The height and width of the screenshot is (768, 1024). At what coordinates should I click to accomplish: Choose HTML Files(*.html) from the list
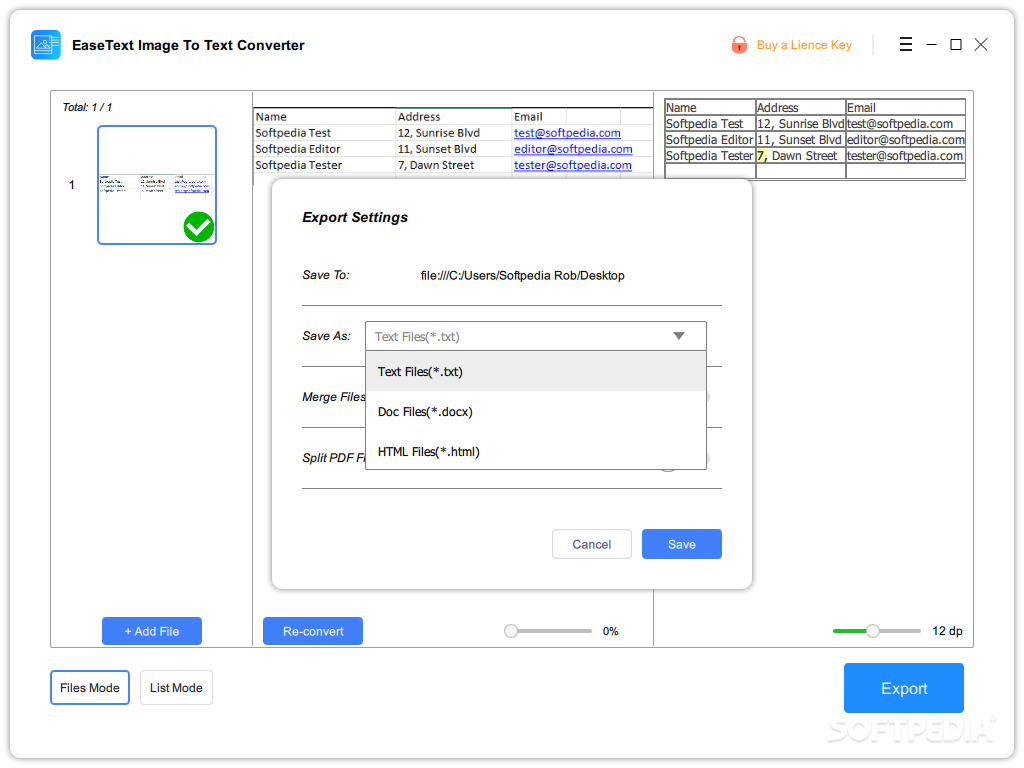tap(536, 451)
